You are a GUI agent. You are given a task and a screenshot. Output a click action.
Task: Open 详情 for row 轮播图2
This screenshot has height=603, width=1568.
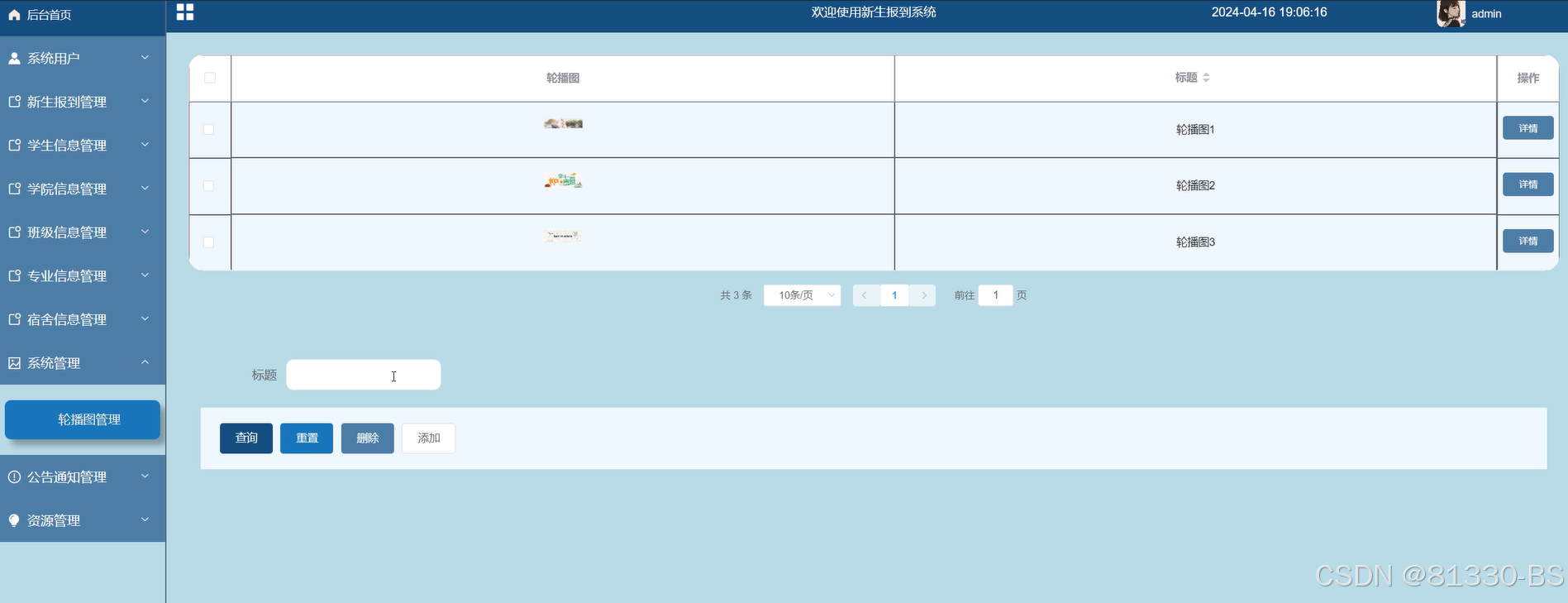tap(1528, 184)
